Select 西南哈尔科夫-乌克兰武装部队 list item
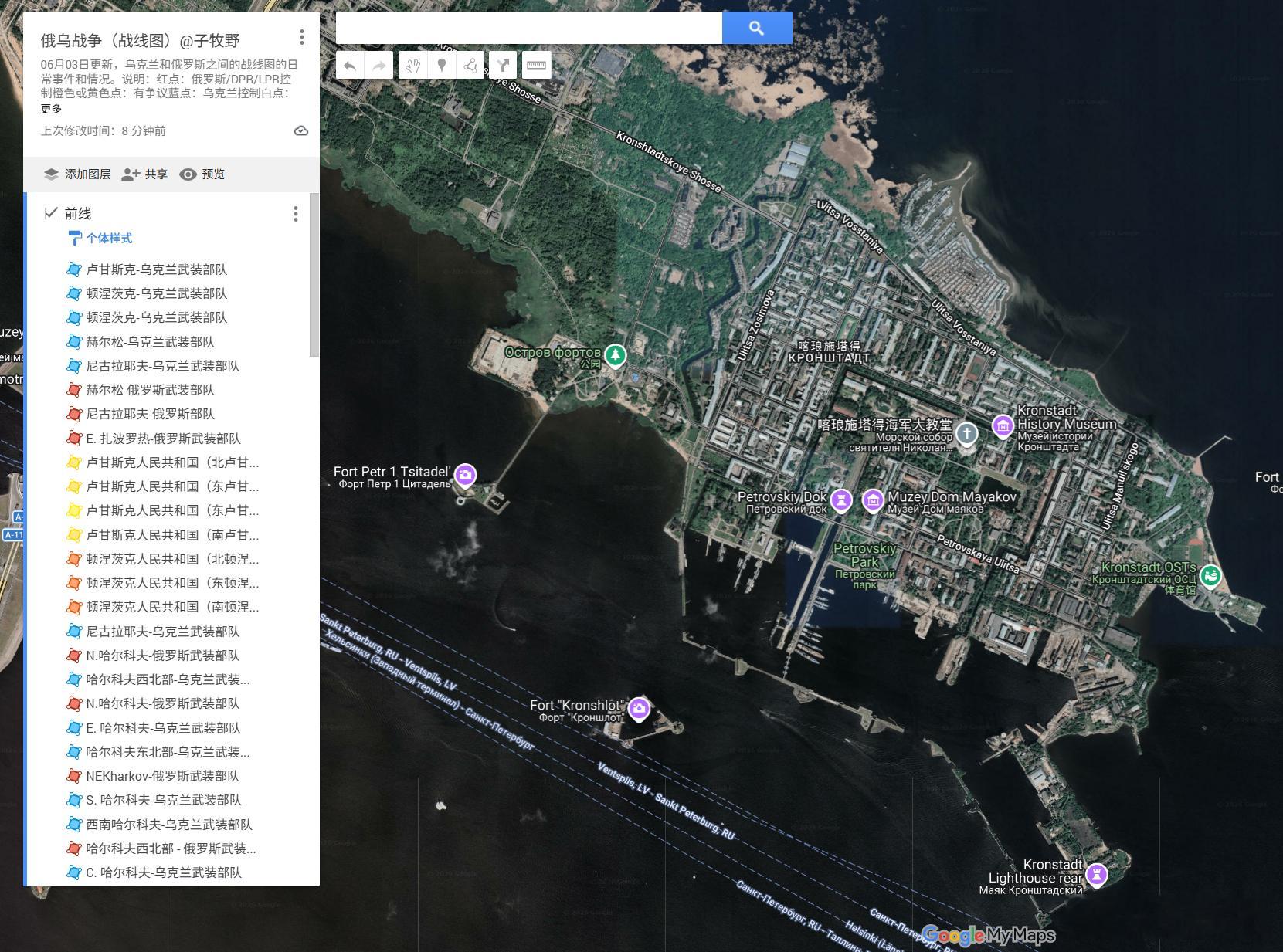The width and height of the screenshot is (1283, 952). tap(169, 825)
